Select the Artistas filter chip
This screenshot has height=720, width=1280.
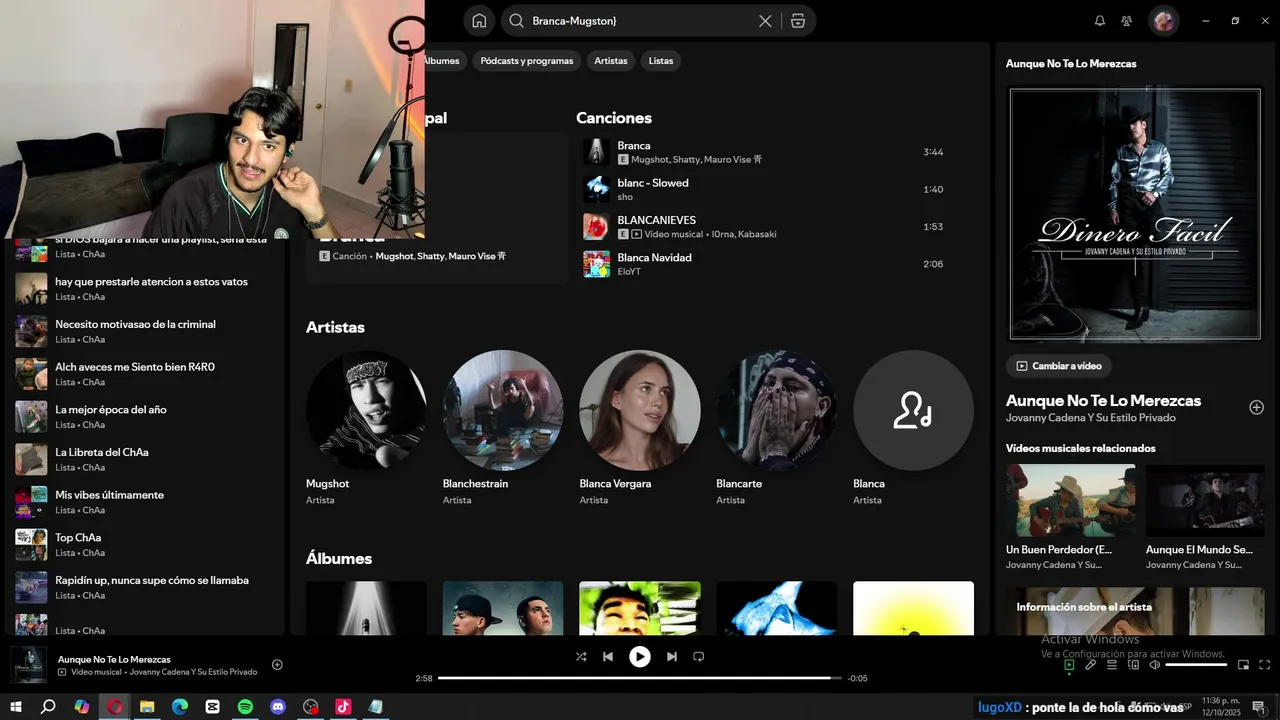(x=611, y=61)
